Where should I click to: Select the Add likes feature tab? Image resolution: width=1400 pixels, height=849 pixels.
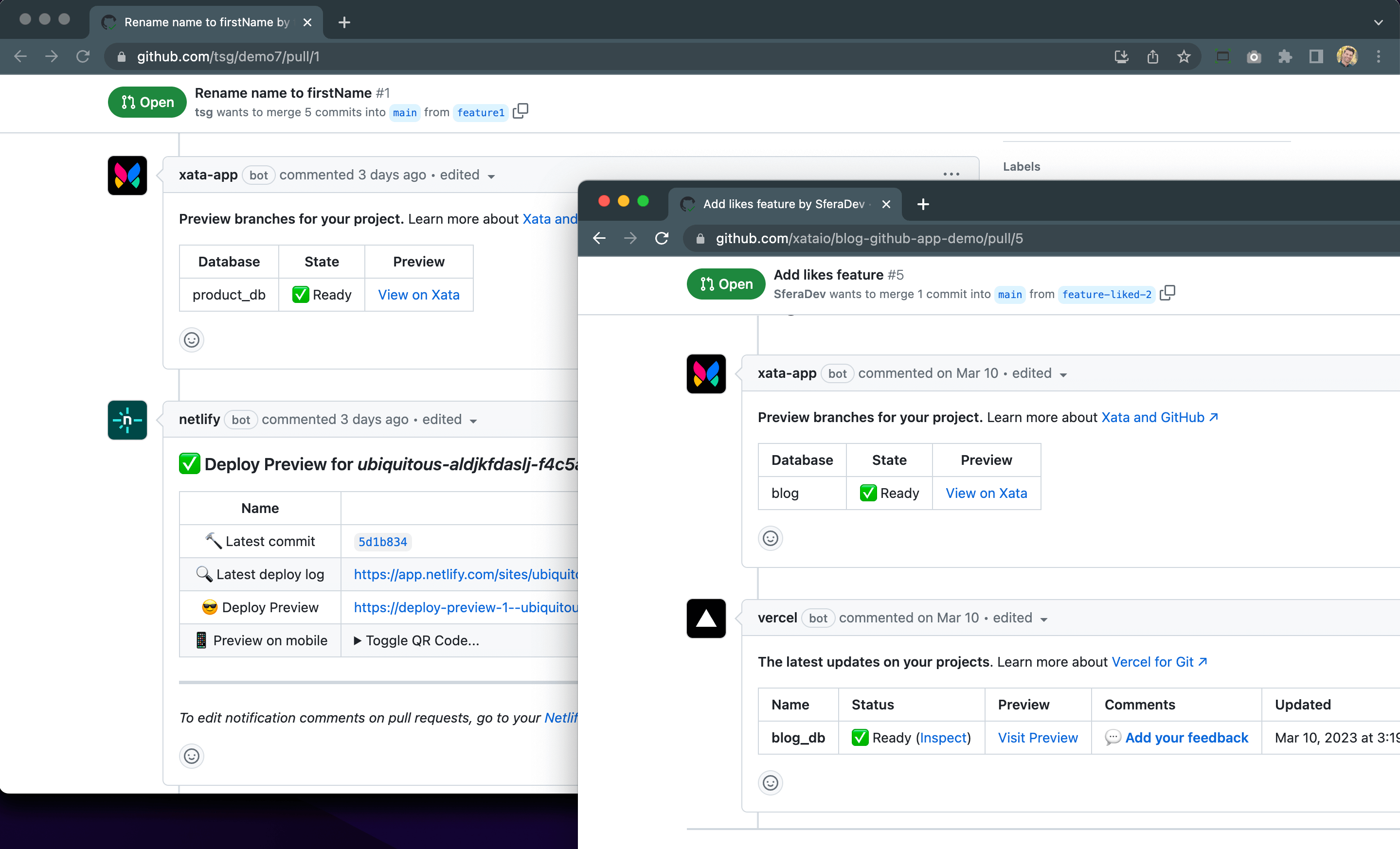[x=783, y=204]
